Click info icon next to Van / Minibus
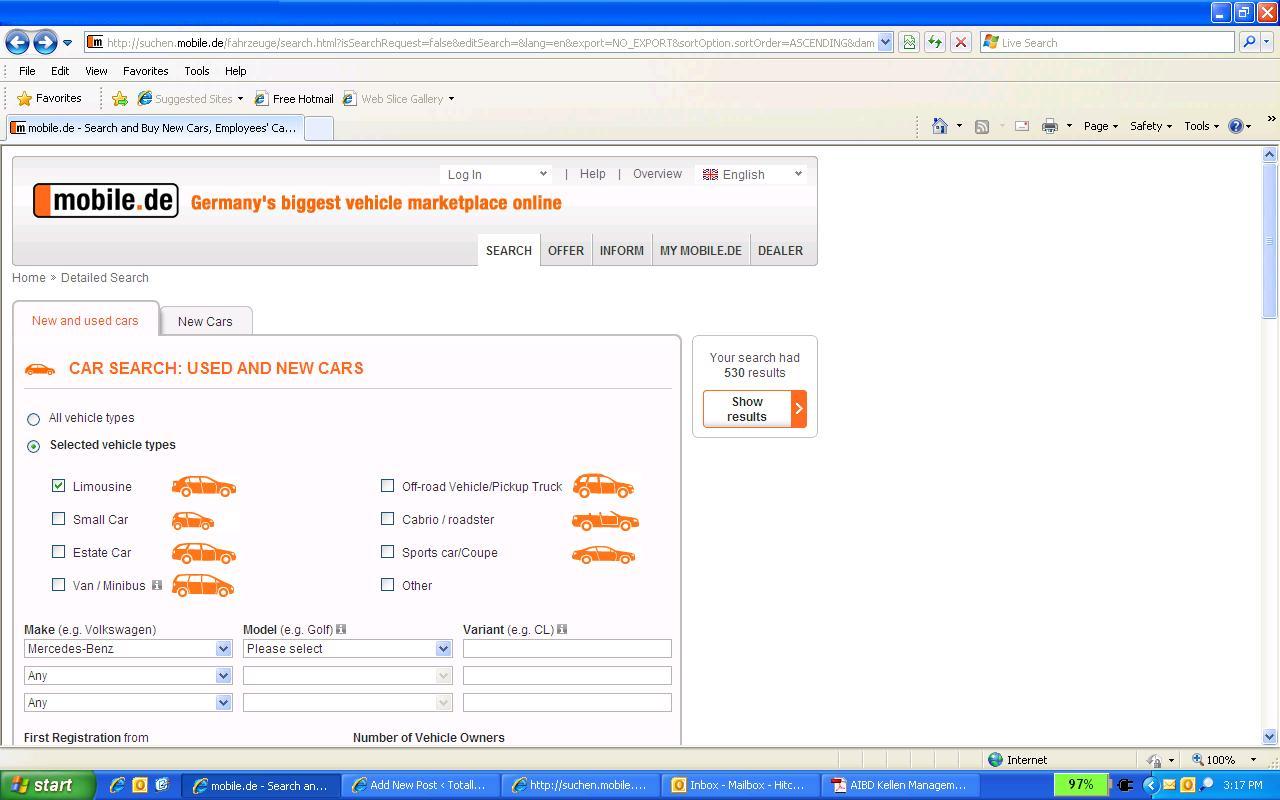The height and width of the screenshot is (800, 1280). [x=157, y=585]
